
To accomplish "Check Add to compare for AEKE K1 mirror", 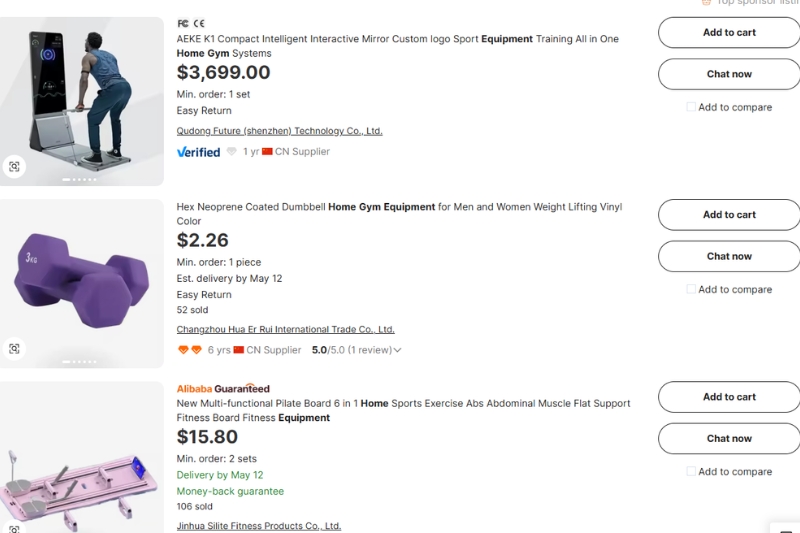I will pos(691,107).
